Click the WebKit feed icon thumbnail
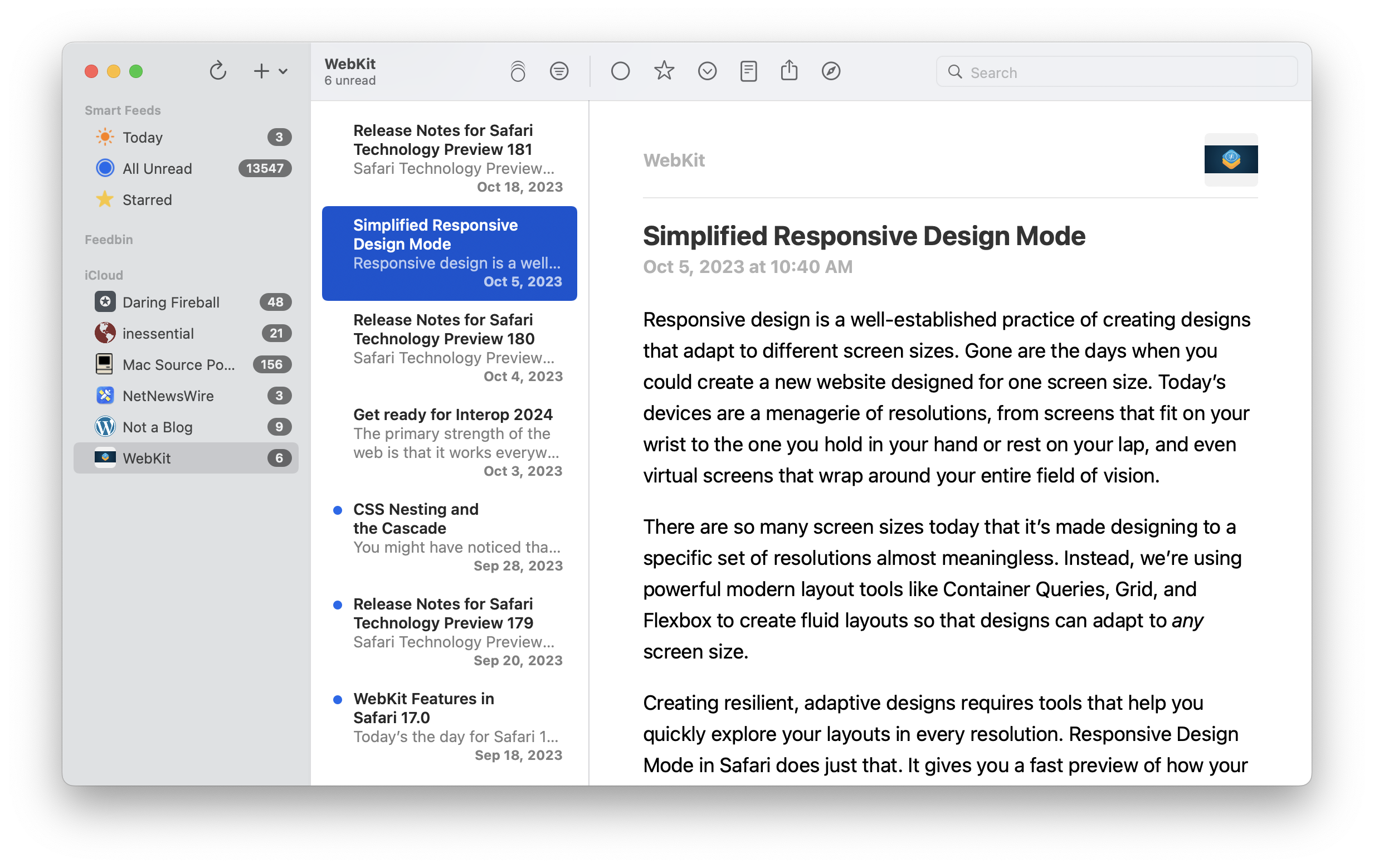 tap(1231, 160)
